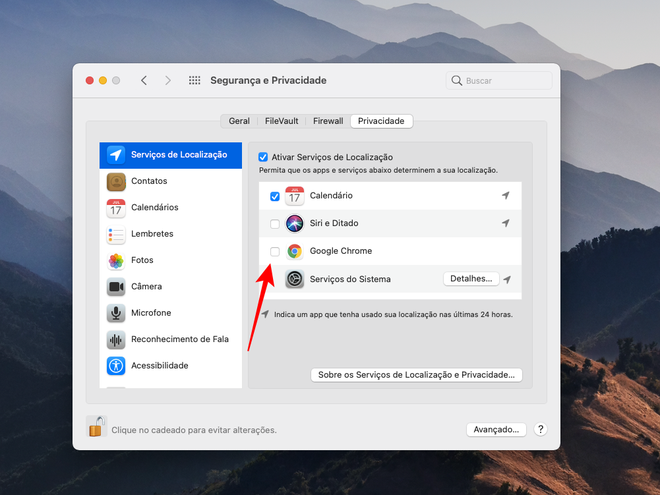Go forward with the right chevron

168,80
